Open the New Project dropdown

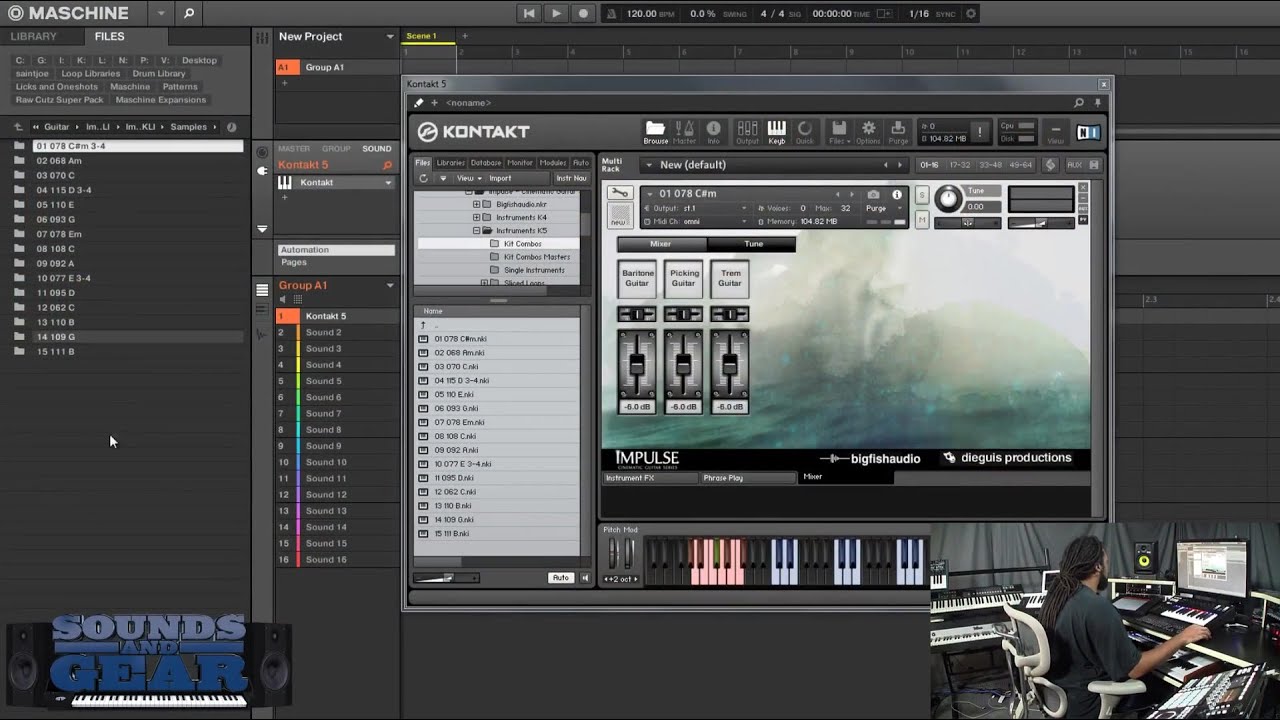(x=390, y=37)
